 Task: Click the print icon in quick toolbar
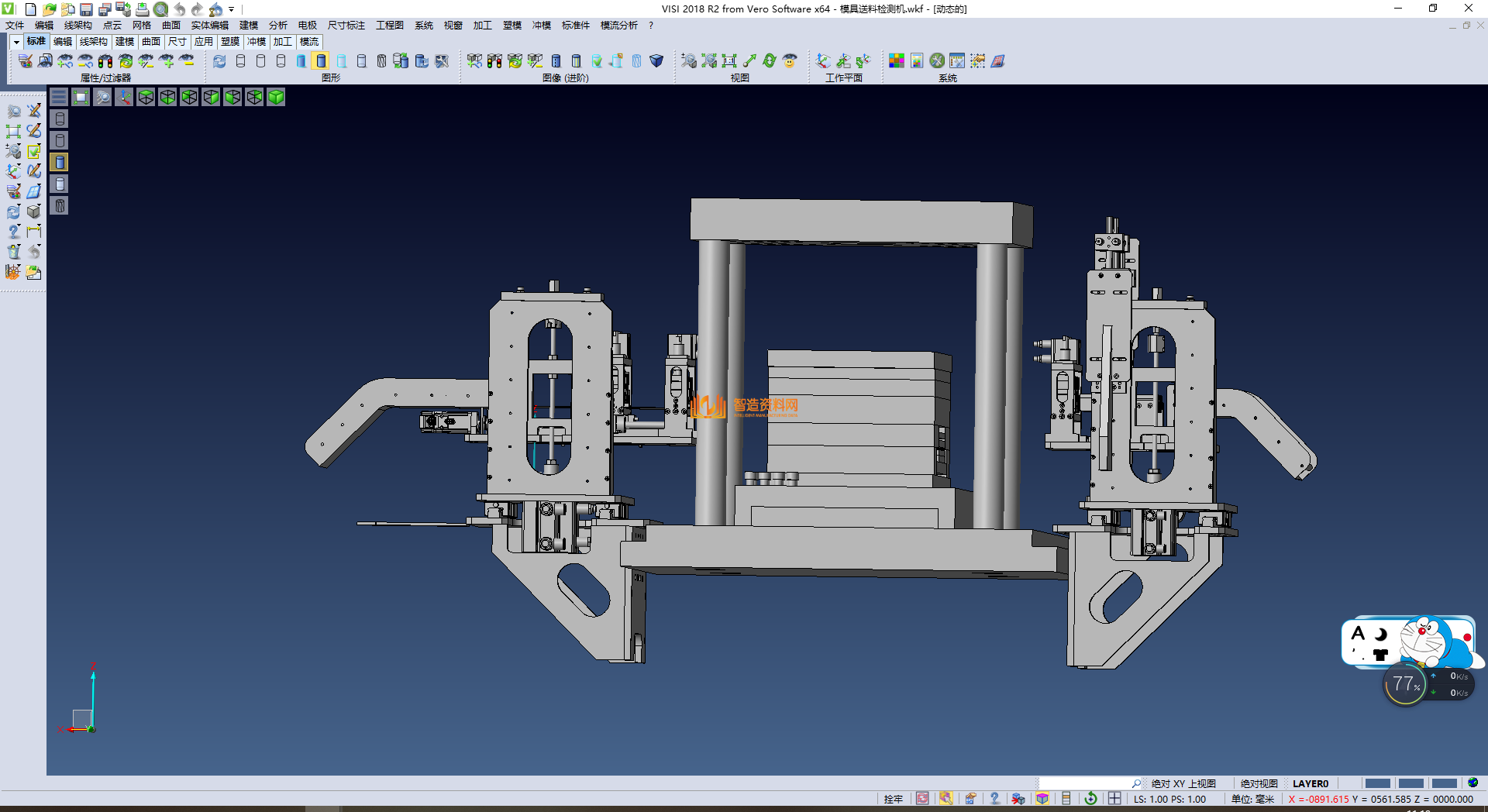[x=143, y=9]
